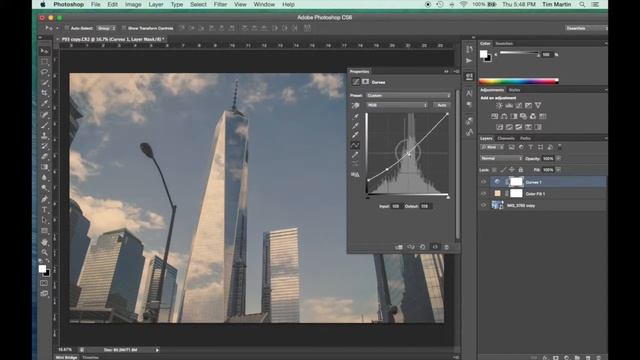This screenshot has width=640, height=360.
Task: Select the Zoom tool in toolbox
Action: (44, 252)
